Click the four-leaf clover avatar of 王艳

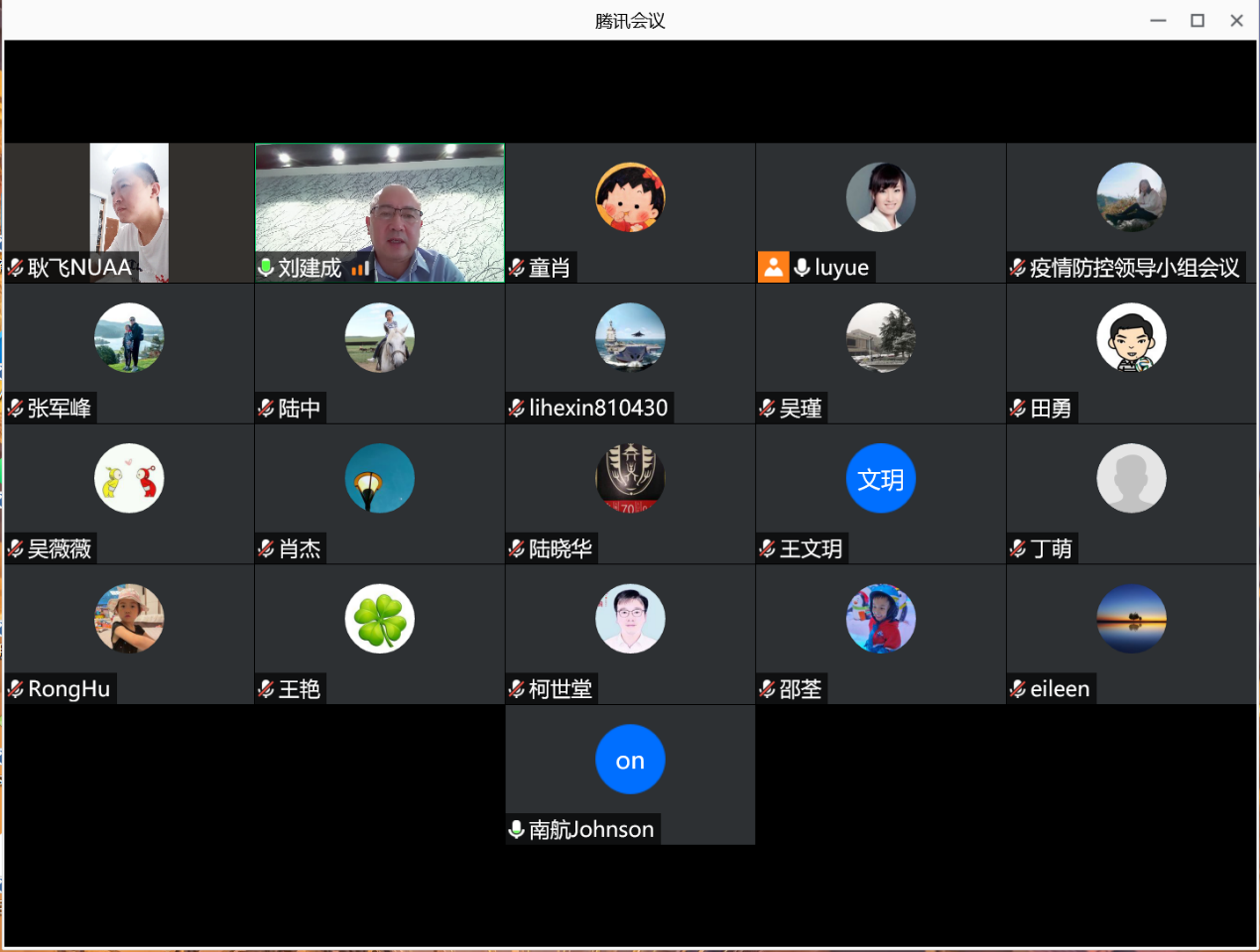pyautogui.click(x=379, y=619)
